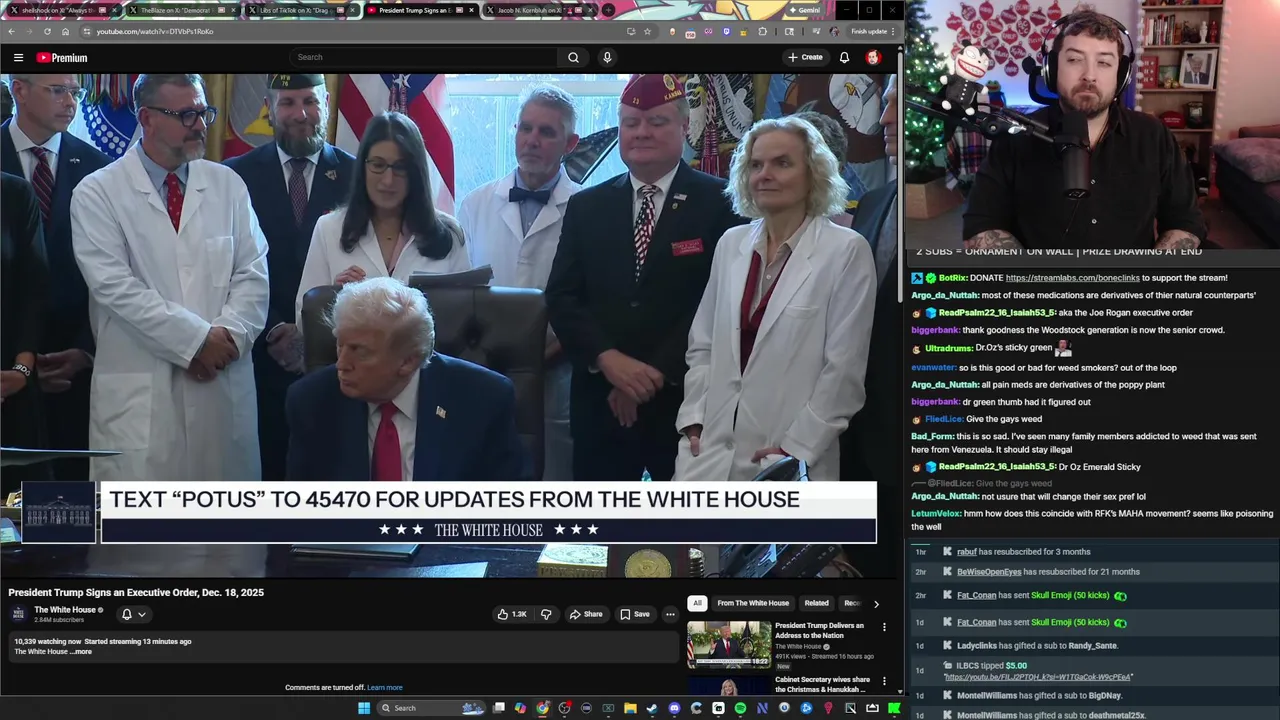Click the address bar URL youtube.com/watch
The height and width of the screenshot is (720, 1280).
pyautogui.click(x=155, y=31)
